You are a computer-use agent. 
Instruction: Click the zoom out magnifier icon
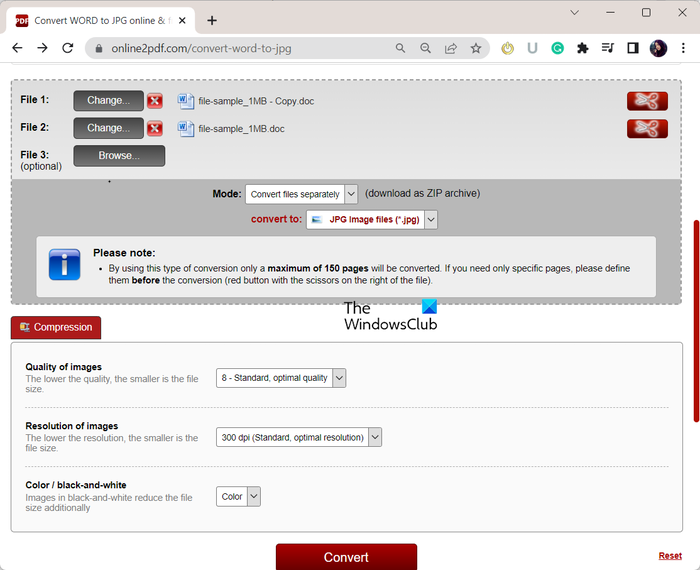425,48
